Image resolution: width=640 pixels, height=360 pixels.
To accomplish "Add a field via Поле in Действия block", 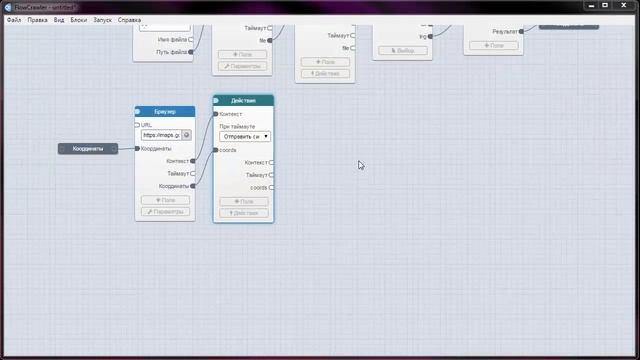I will click(244, 201).
